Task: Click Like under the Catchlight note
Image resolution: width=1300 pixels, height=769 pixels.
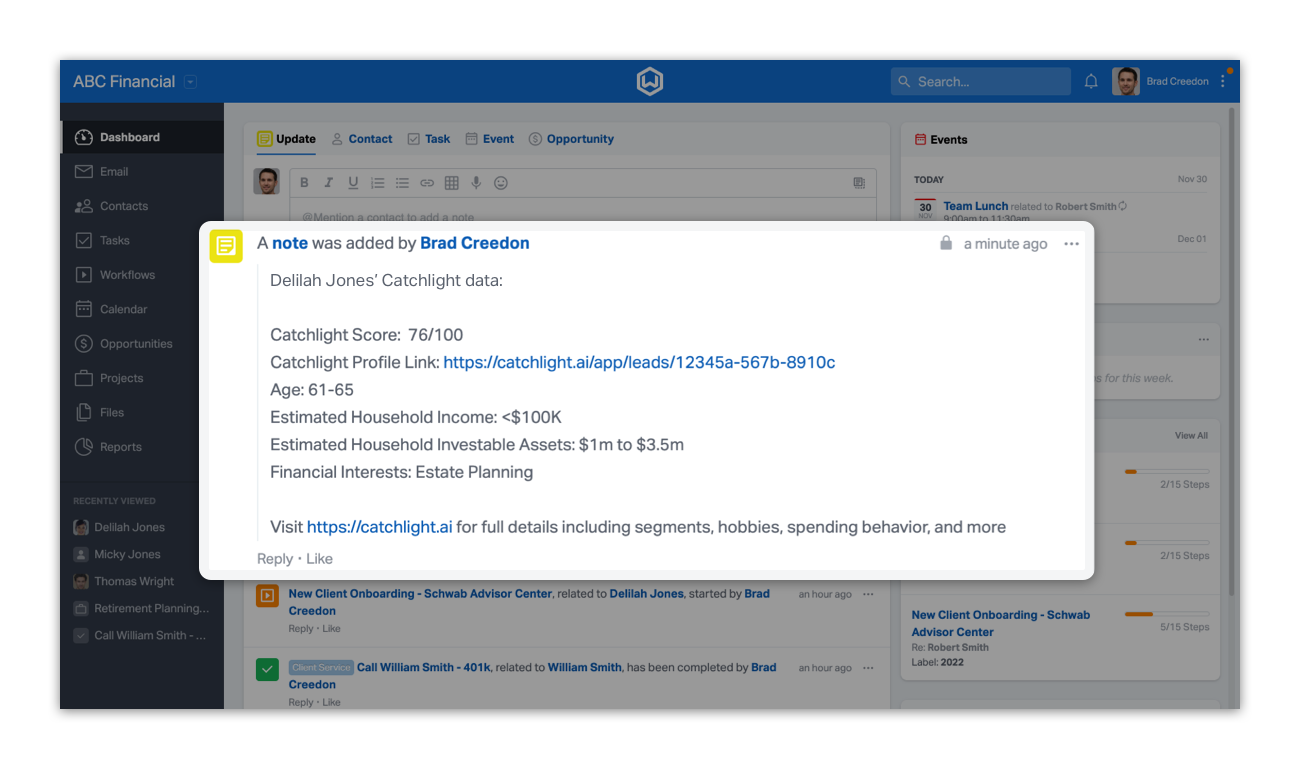Action: coord(319,559)
